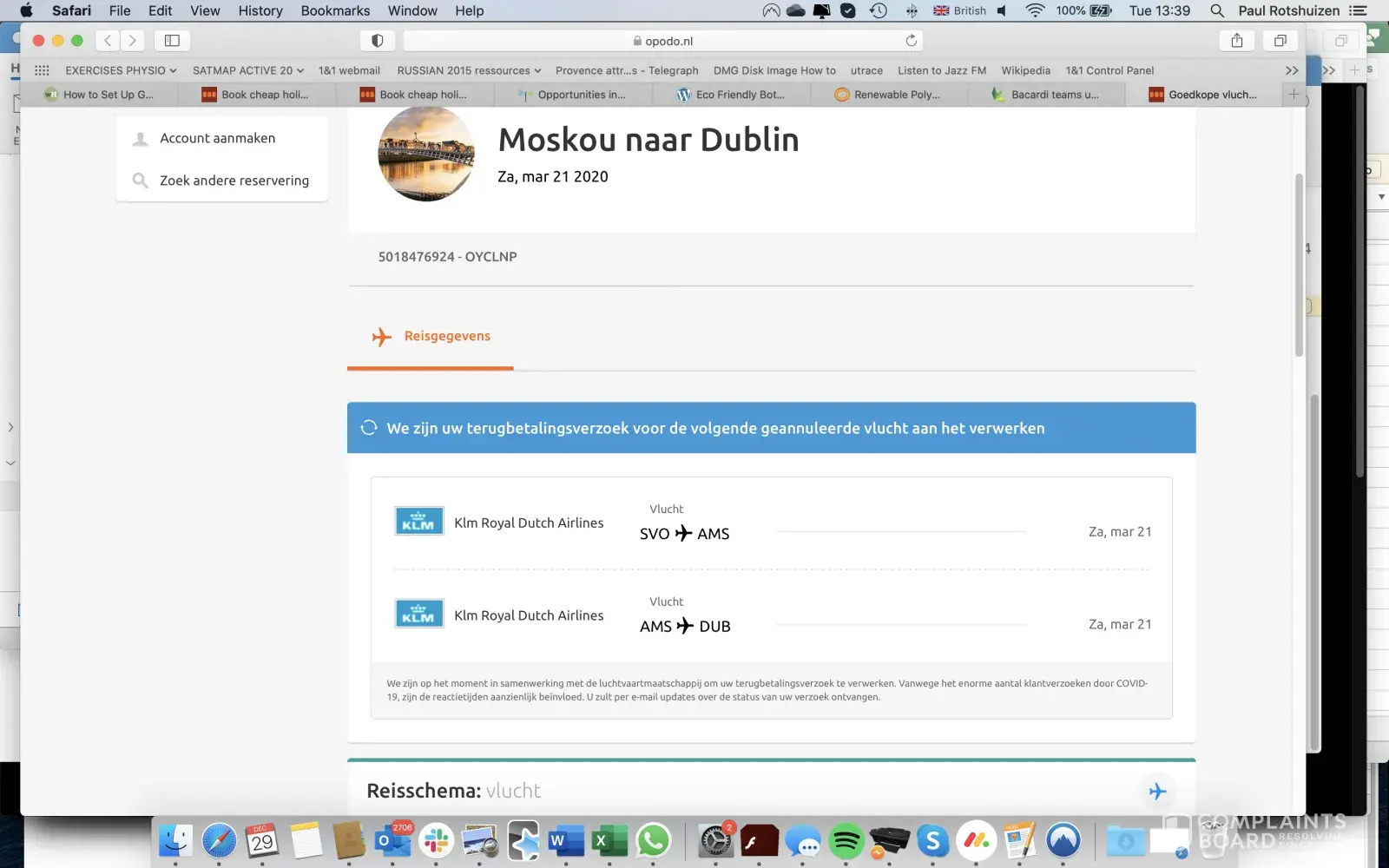Open the British input source menu
The width and height of the screenshot is (1389, 868).
[x=959, y=10]
